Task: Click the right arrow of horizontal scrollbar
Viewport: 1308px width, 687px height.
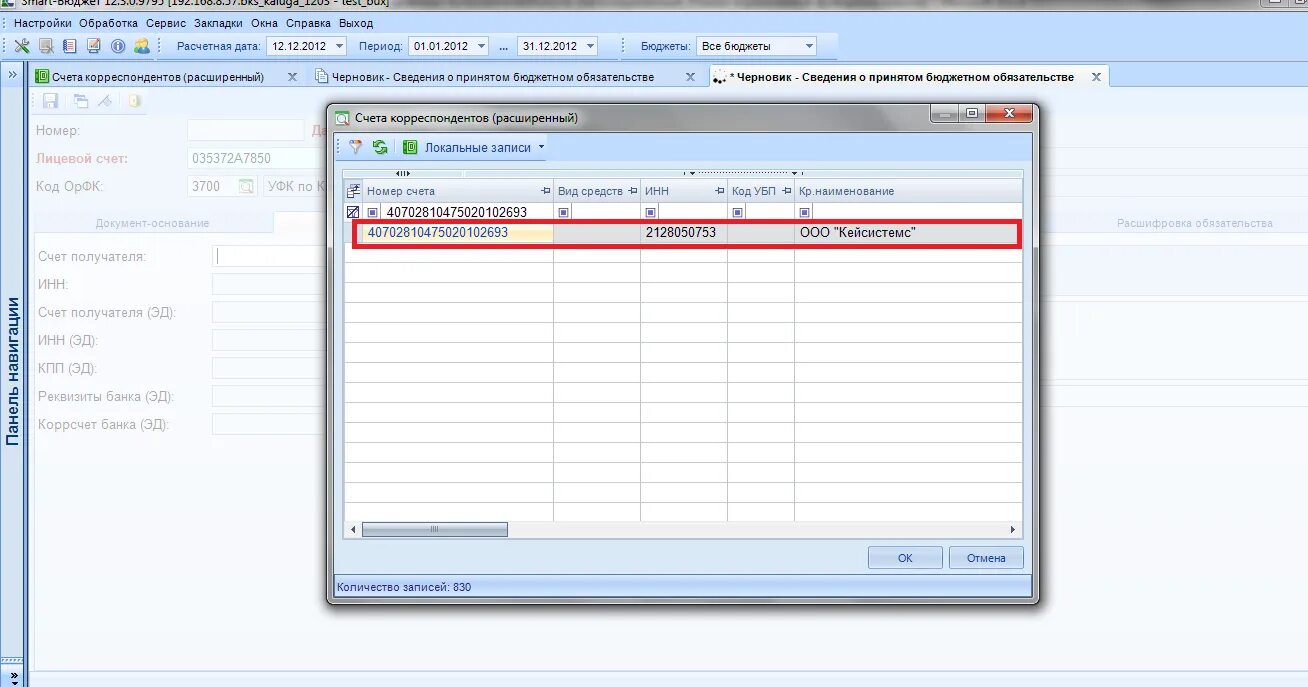Action: [x=1013, y=530]
